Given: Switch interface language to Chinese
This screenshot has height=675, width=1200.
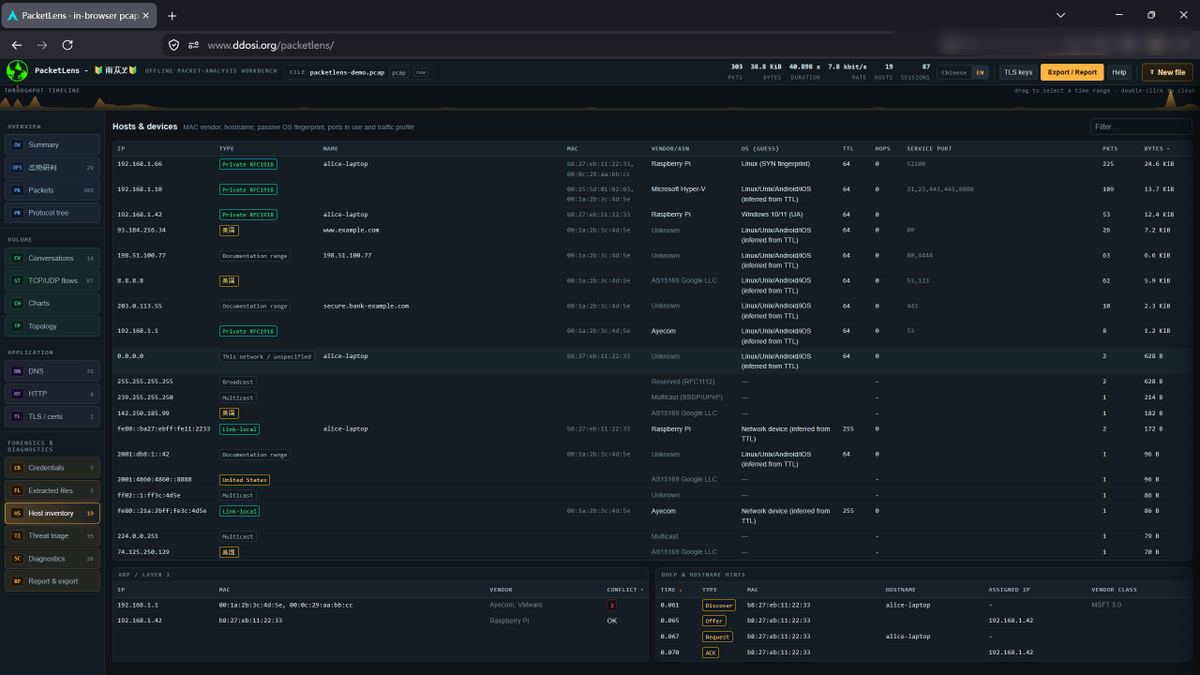Looking at the screenshot, I should pos(954,72).
